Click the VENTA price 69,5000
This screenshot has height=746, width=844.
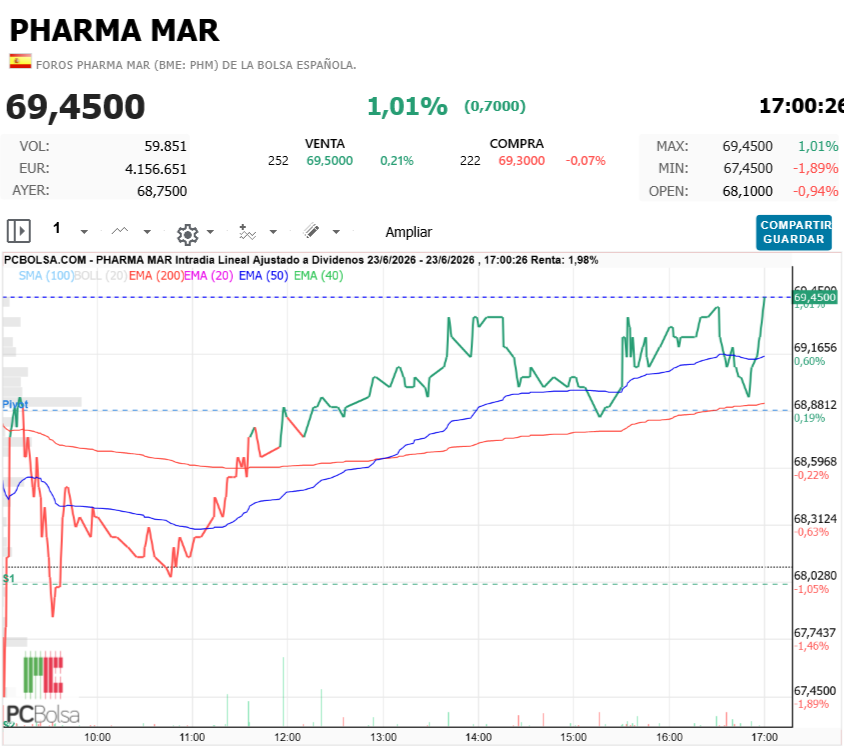(329, 161)
